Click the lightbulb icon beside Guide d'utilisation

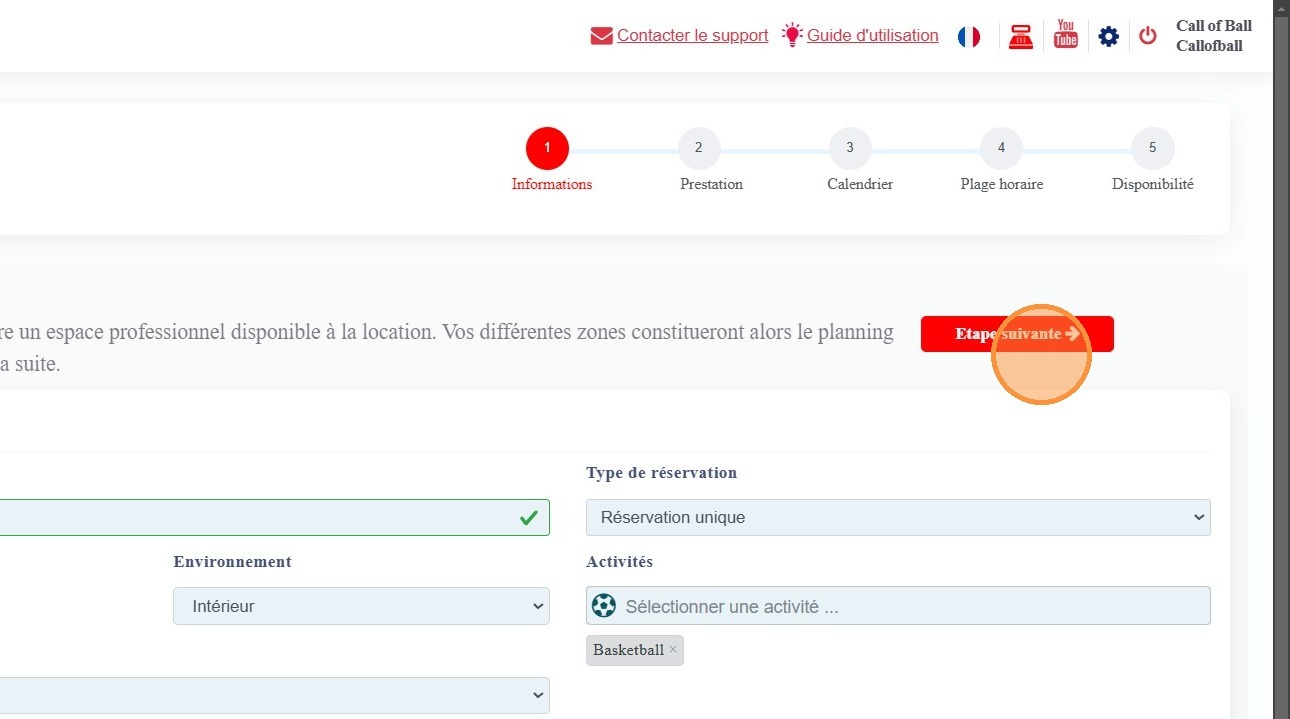[792, 35]
